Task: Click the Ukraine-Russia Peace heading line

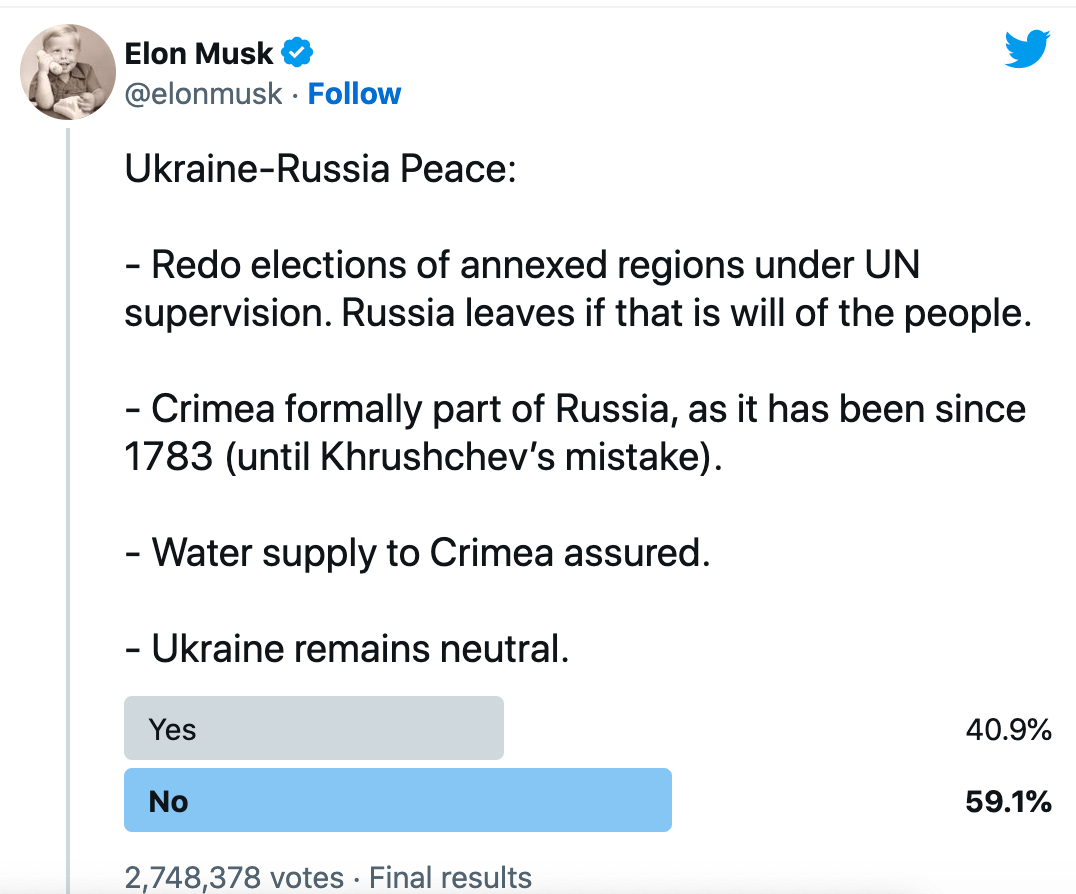Action: 320,169
